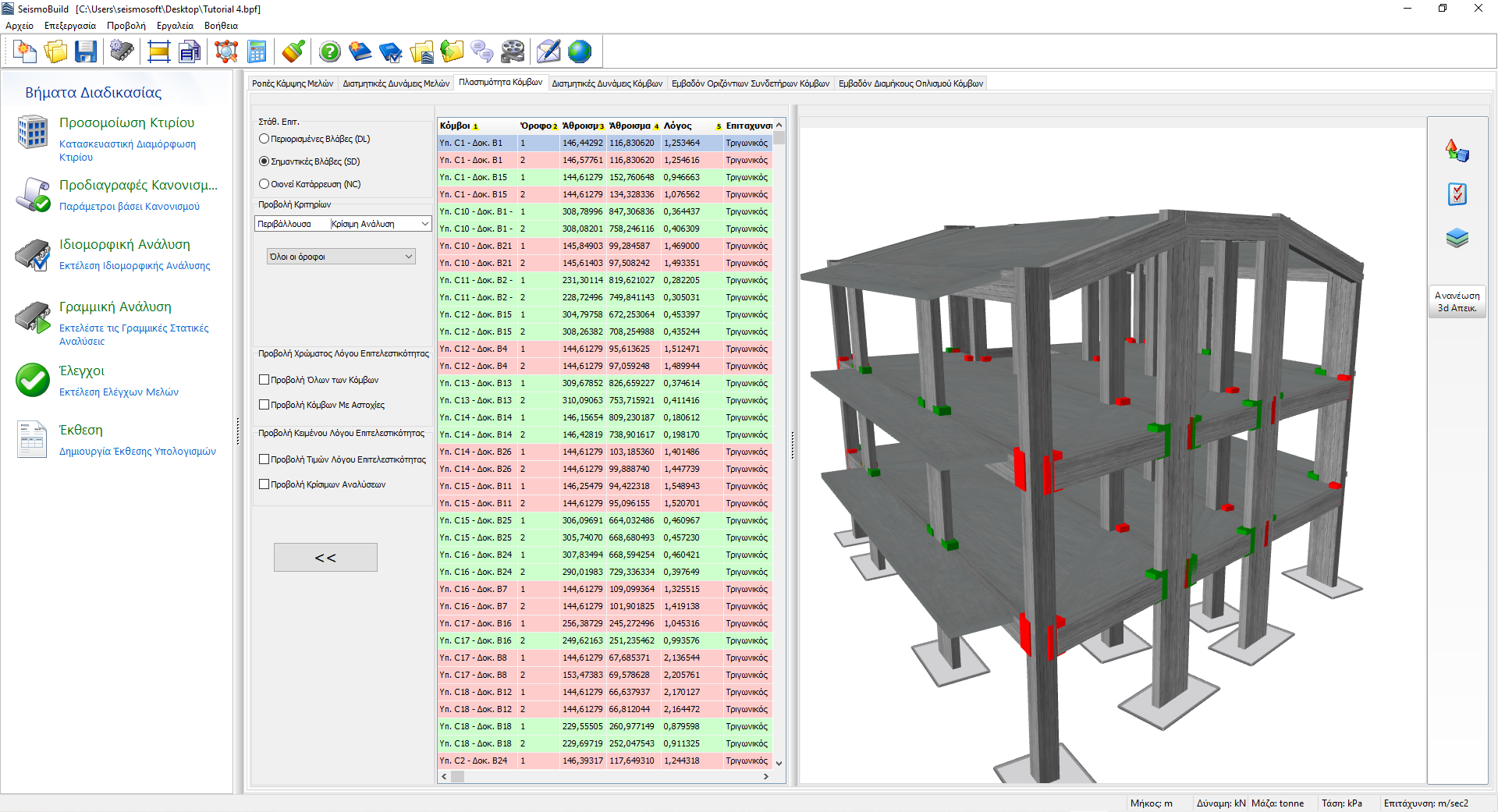Select the Περιορισμένες Βλάβες (DL) radio button
1498x812 pixels.
point(264,139)
